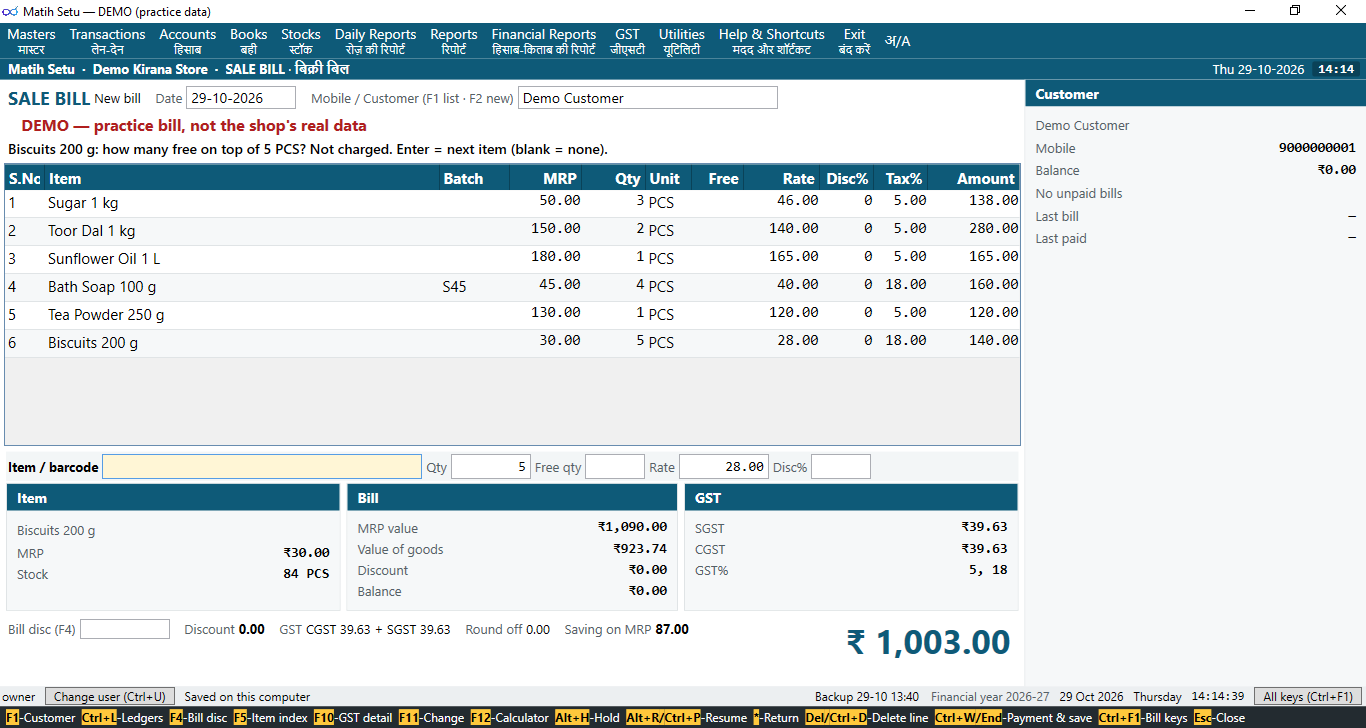Click the ₹ 1,003.00 bill total

tap(928, 642)
